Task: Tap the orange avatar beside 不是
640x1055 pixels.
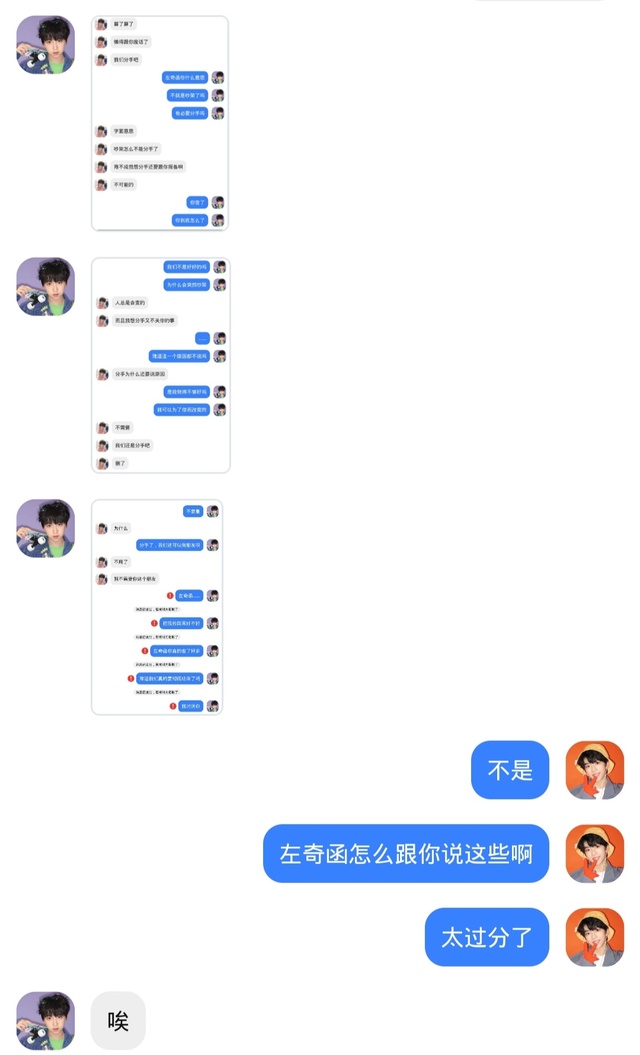Action: [x=595, y=770]
